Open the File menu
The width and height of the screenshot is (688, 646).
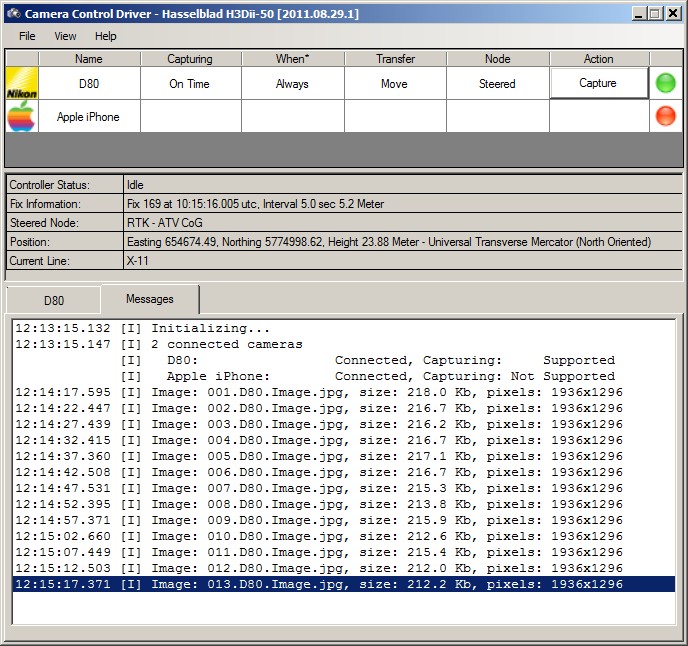pyautogui.click(x=27, y=36)
